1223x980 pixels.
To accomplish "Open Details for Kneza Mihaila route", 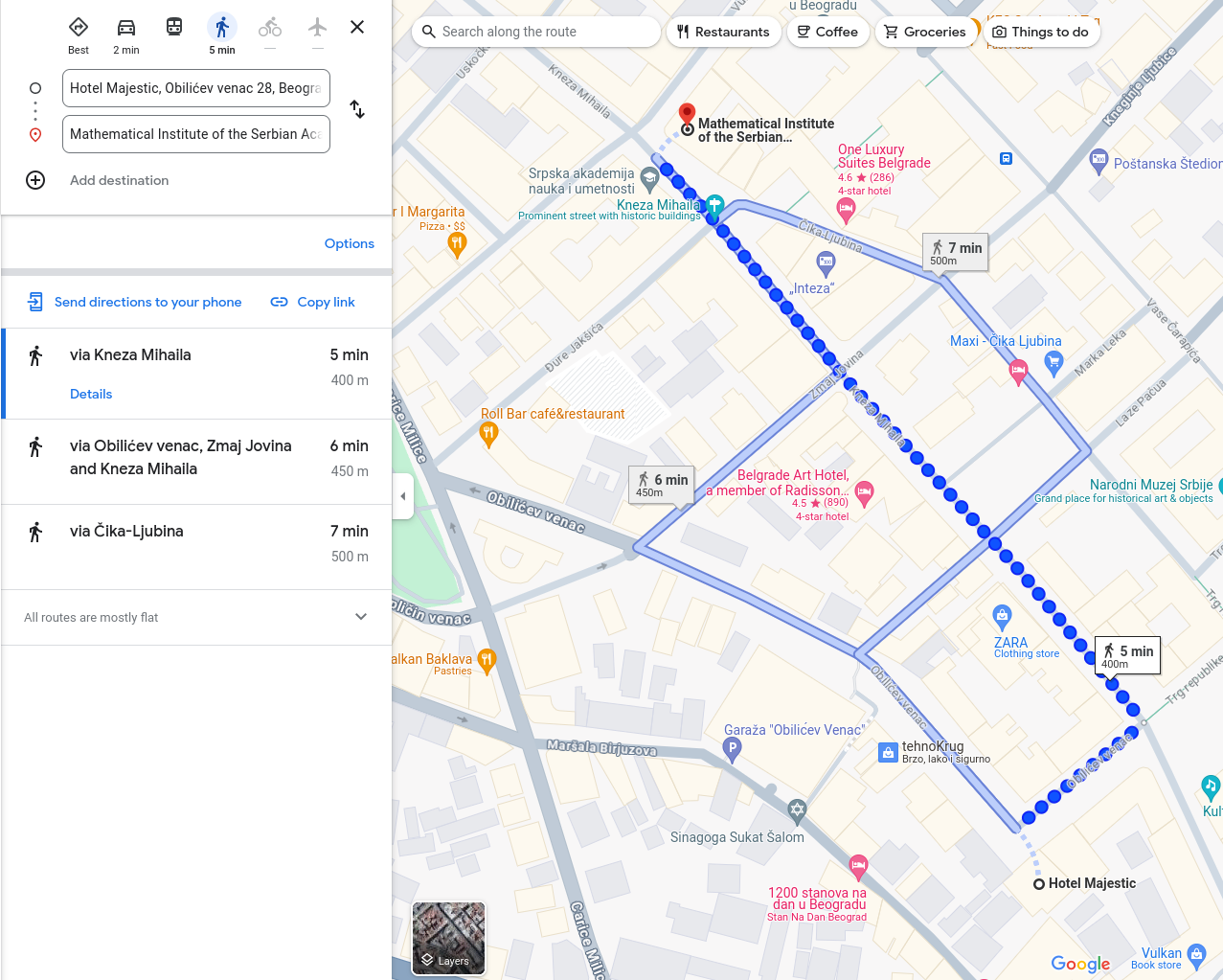I will (91, 394).
